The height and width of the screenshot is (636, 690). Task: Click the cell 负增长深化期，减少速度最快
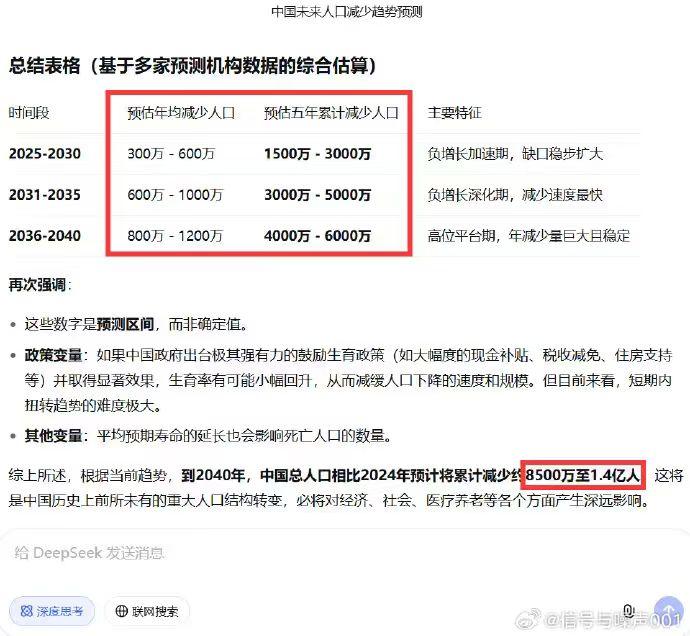tap(515, 195)
